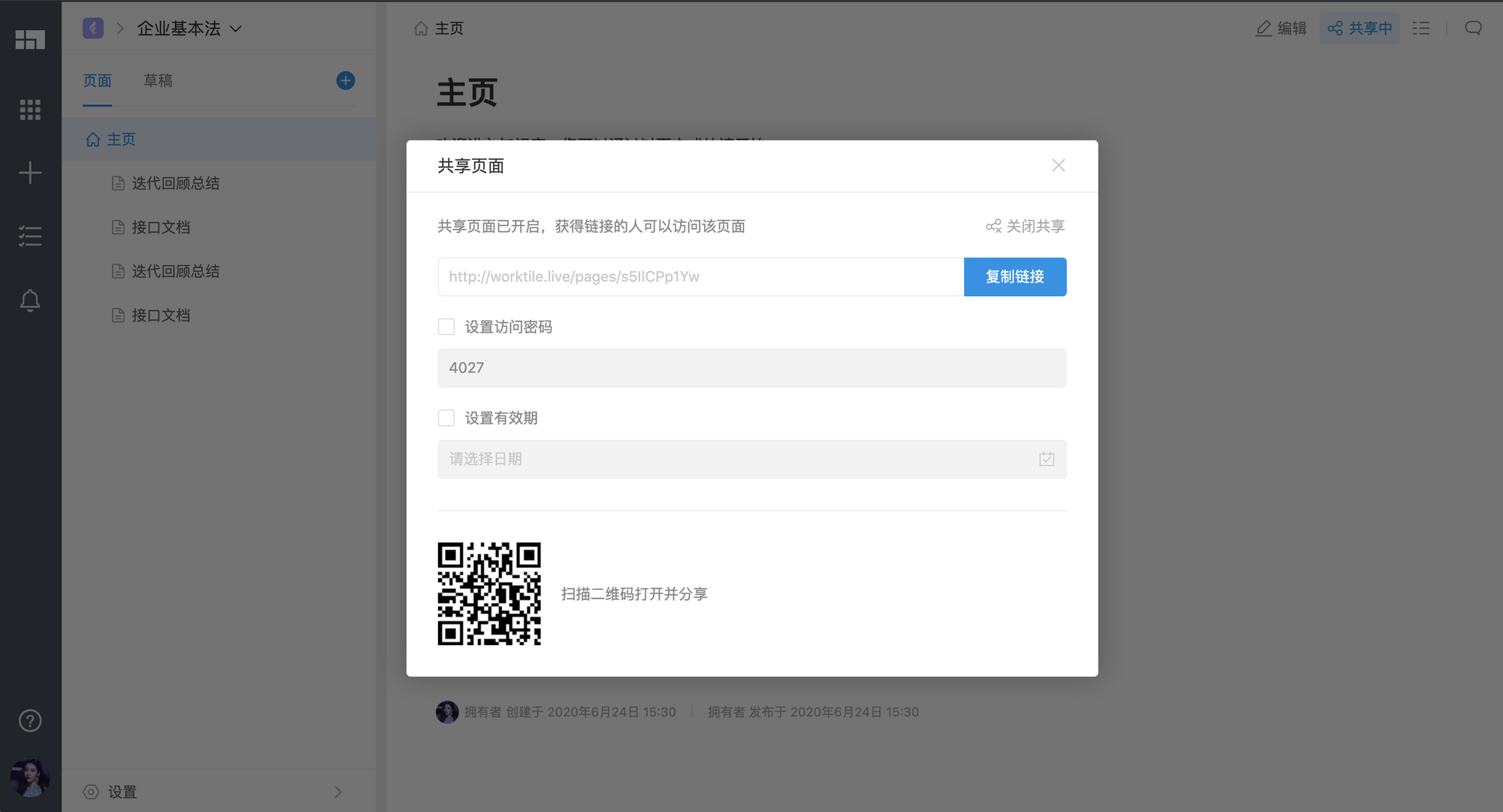
Task: Close the share page dialog
Action: 1058,165
